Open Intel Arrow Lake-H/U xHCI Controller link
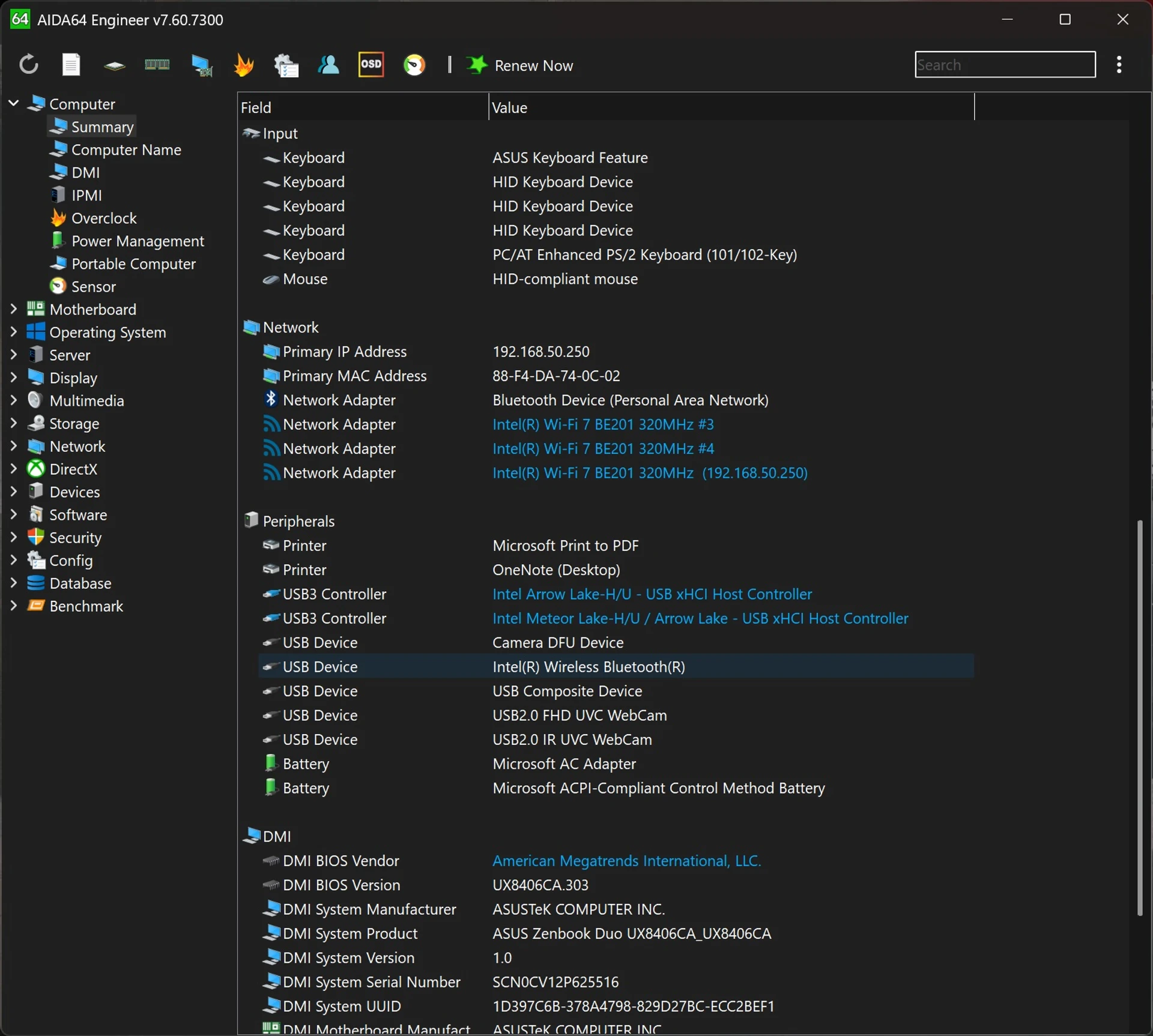 click(x=652, y=594)
